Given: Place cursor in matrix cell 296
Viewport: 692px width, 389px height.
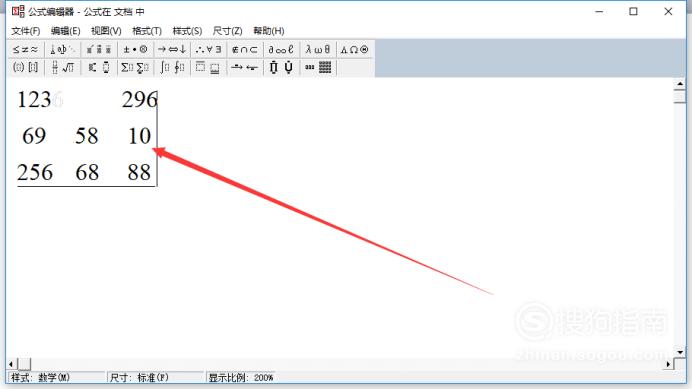Looking at the screenshot, I should pos(139,100).
